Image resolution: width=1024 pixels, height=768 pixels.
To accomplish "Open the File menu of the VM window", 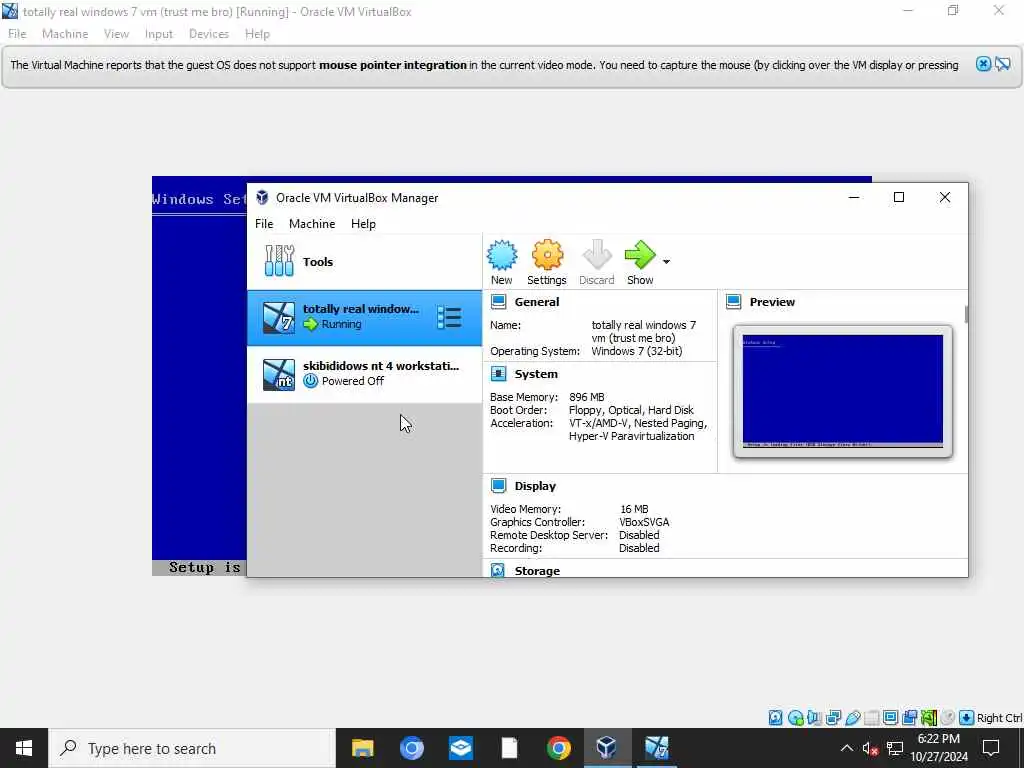I will point(17,34).
